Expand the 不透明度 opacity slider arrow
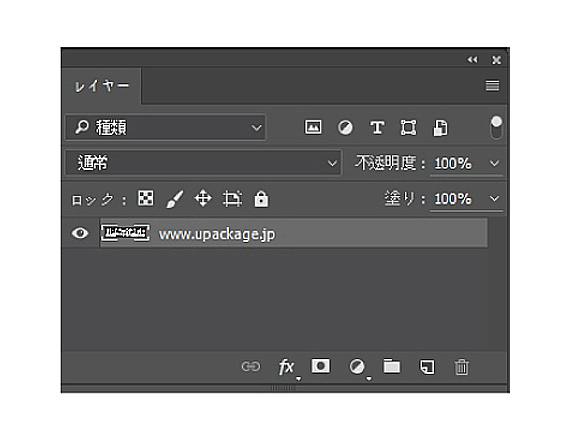 point(494,163)
